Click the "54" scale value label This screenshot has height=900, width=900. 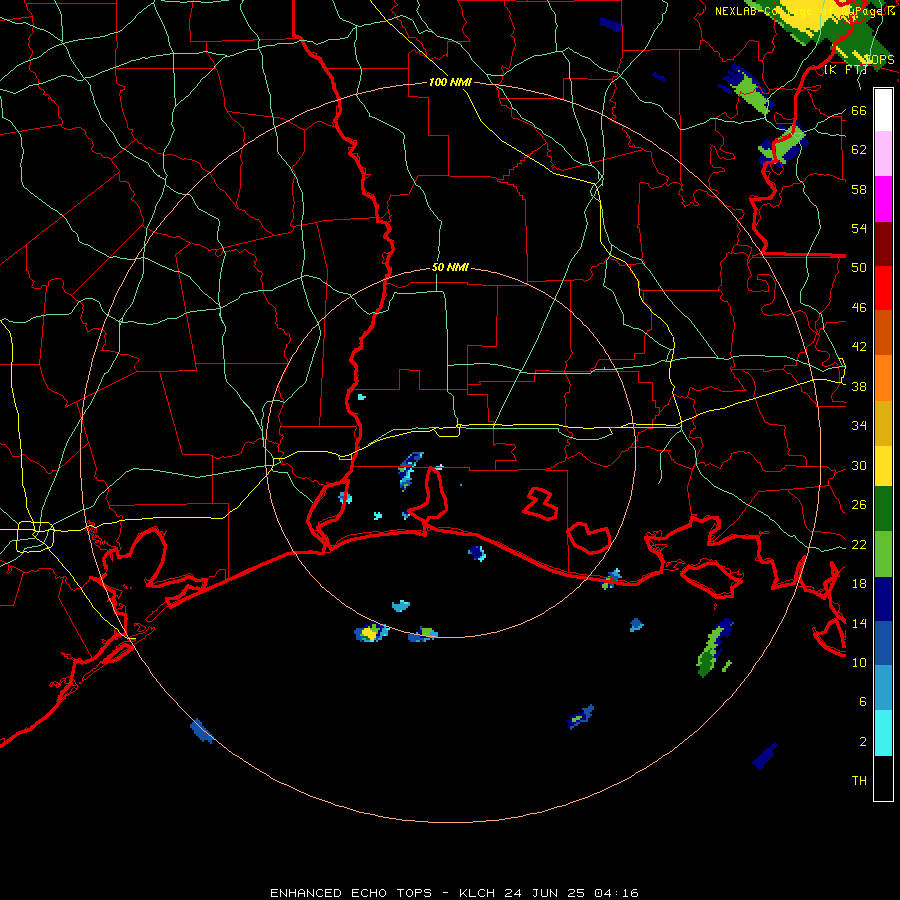[x=859, y=228]
